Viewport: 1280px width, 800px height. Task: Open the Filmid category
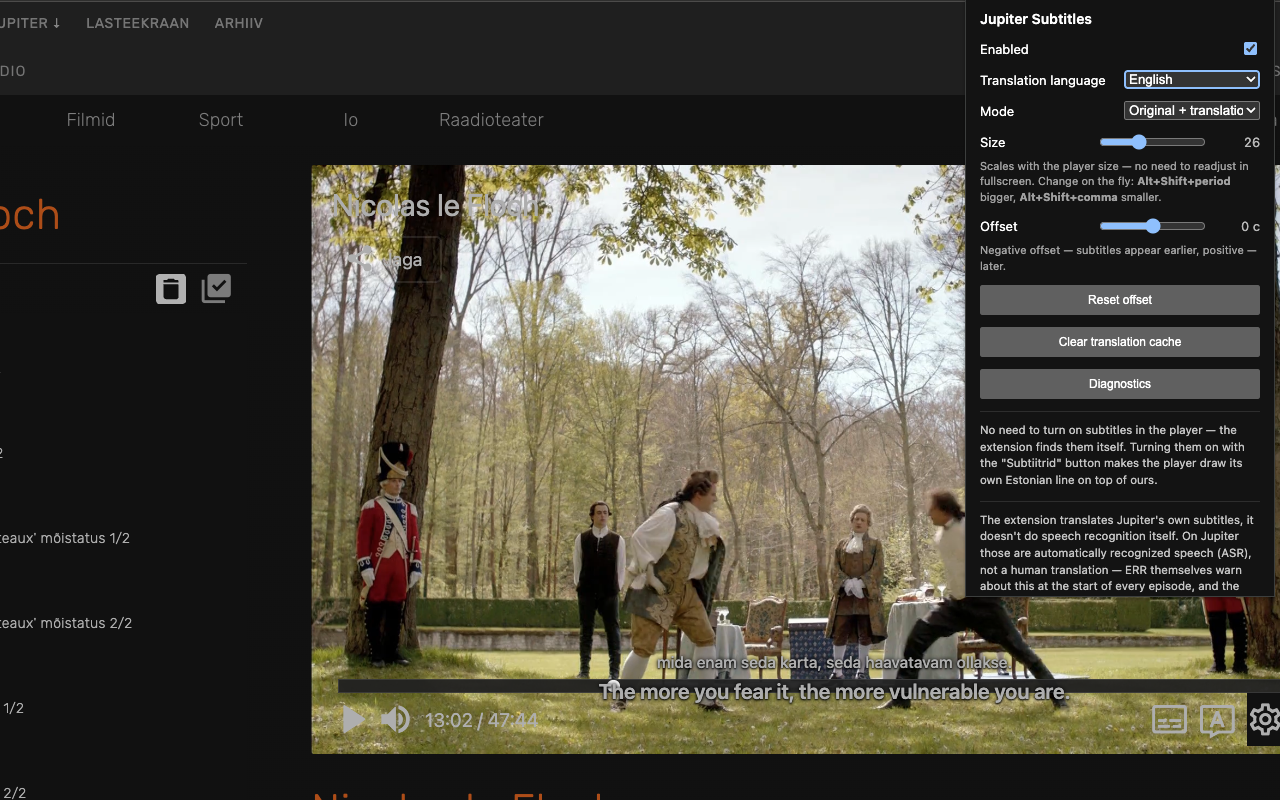91,120
